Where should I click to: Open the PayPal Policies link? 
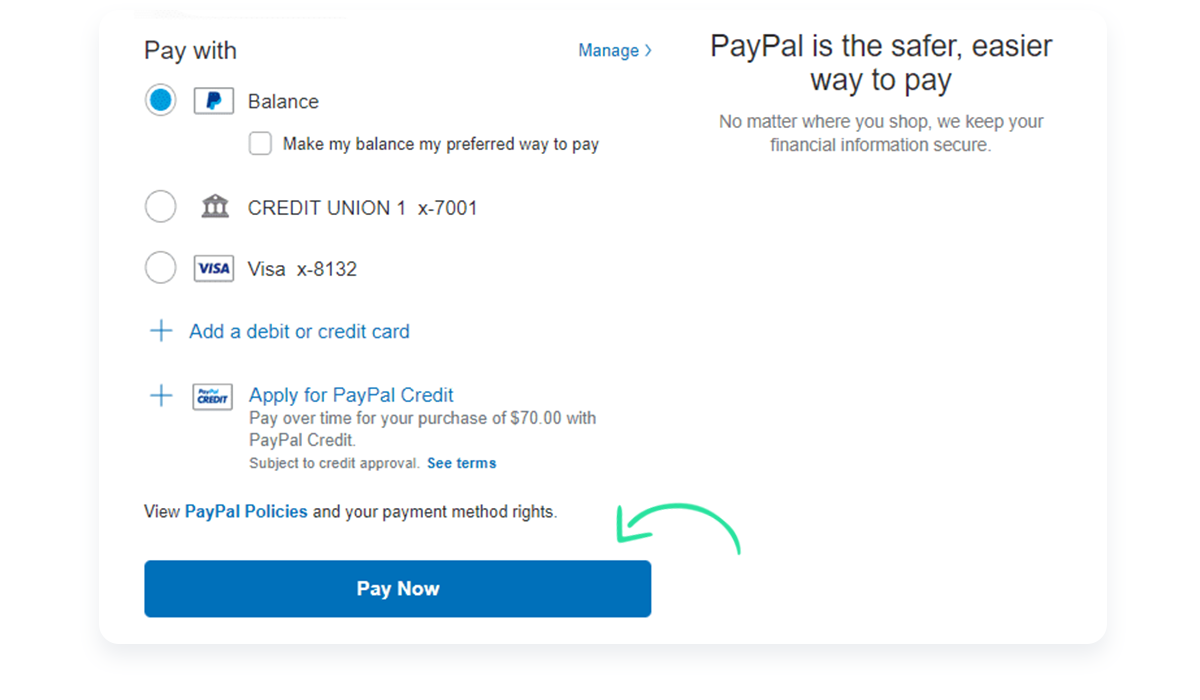click(246, 511)
